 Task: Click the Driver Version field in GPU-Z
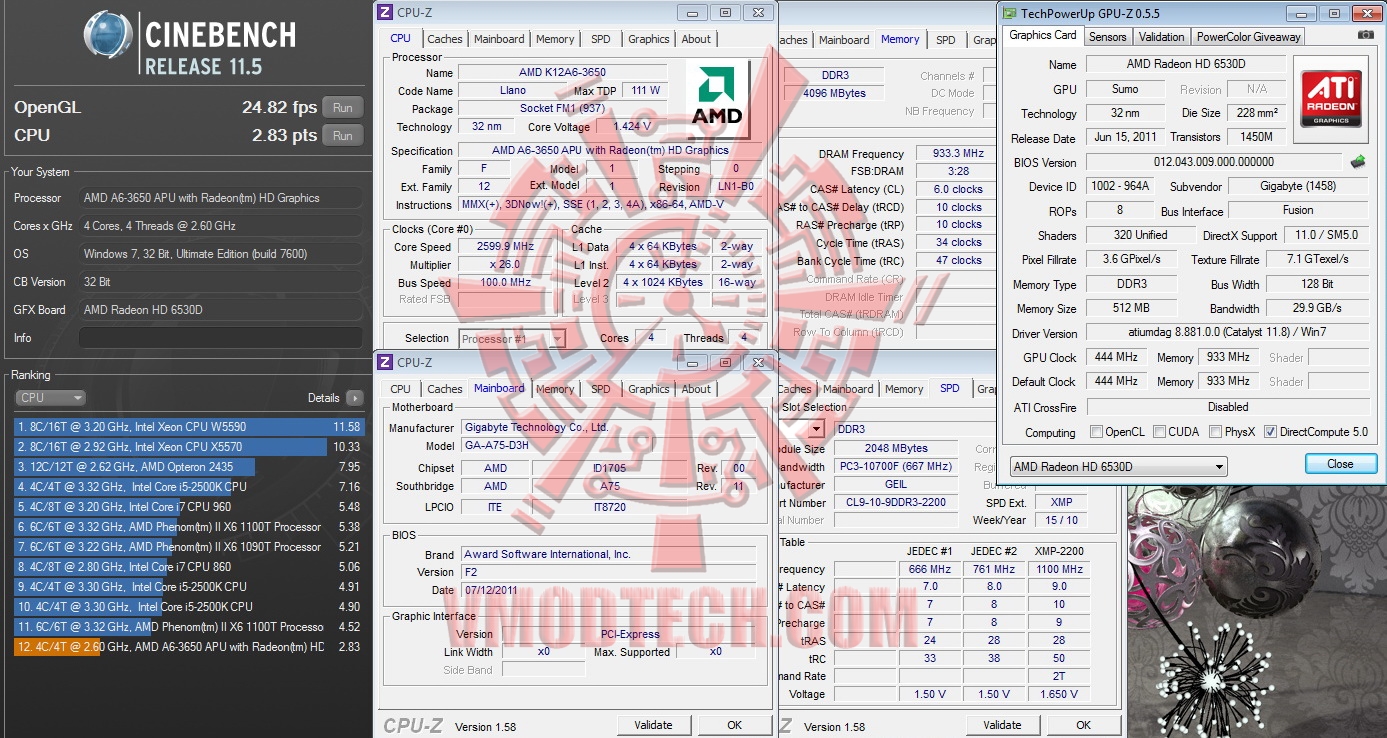pos(1227,332)
